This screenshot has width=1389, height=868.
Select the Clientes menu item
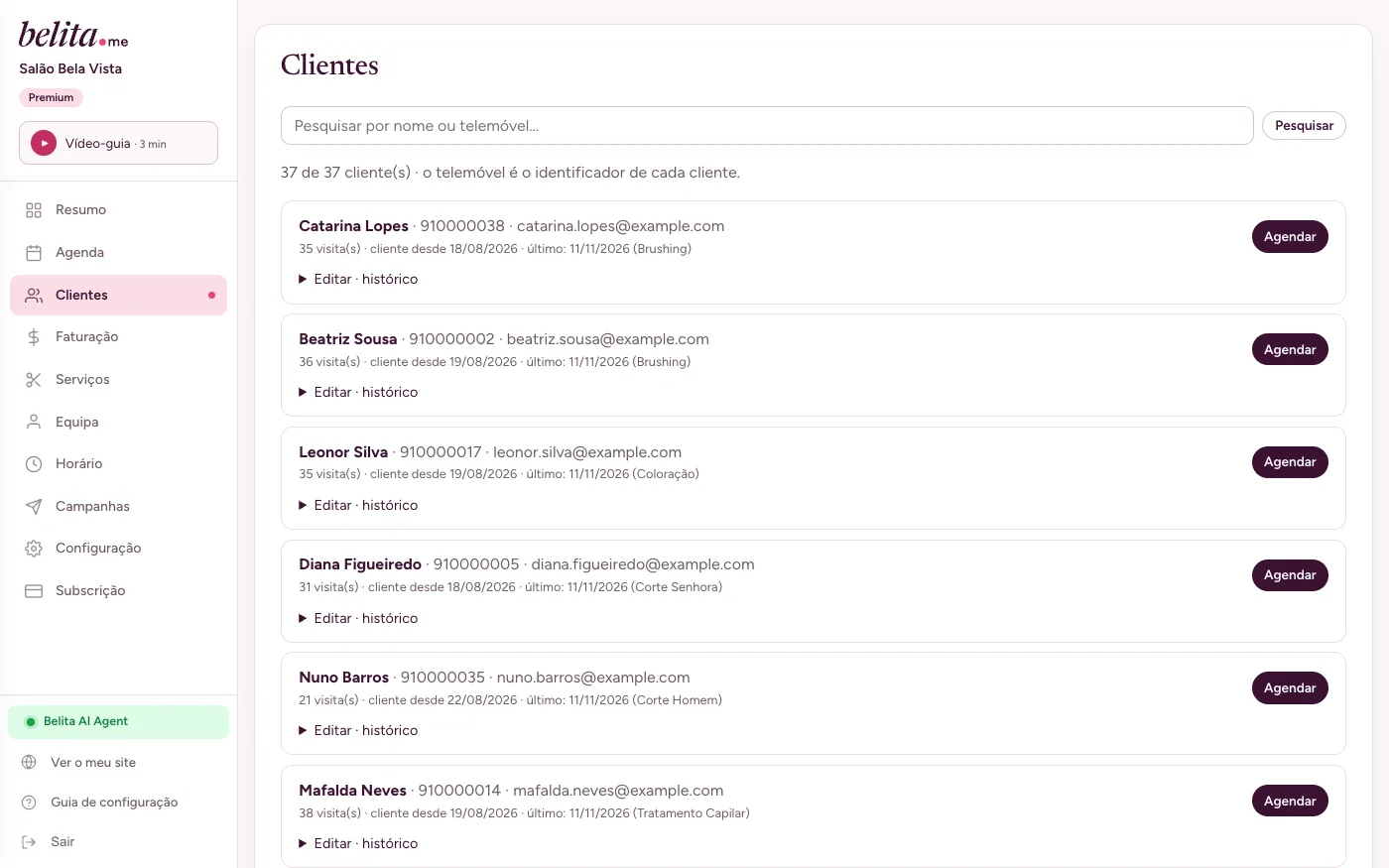coord(118,295)
